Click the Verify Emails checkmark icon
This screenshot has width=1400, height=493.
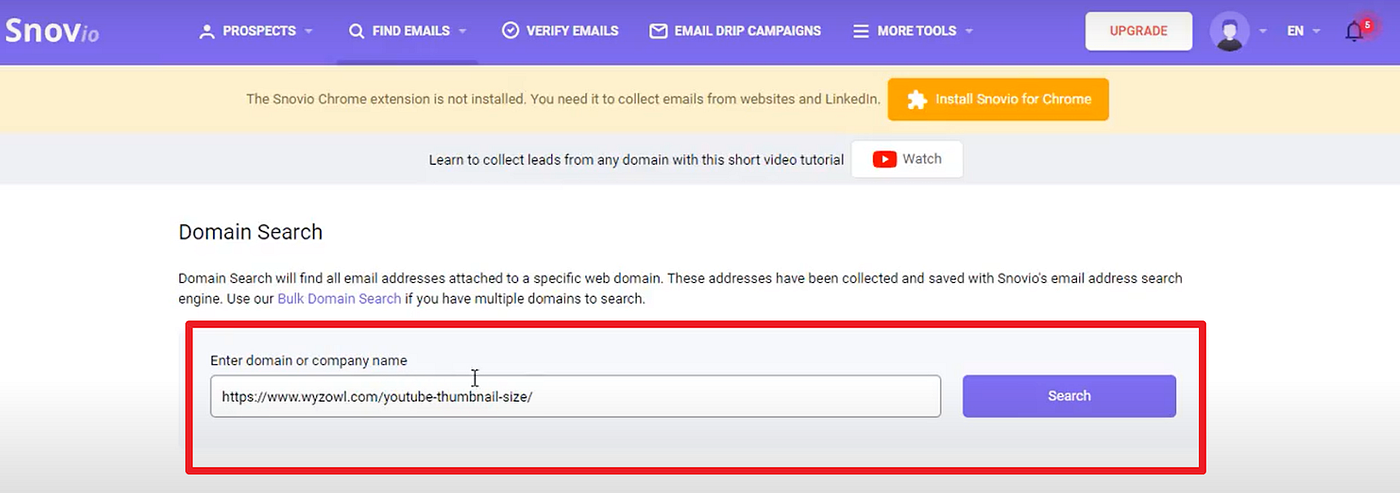[x=510, y=31]
